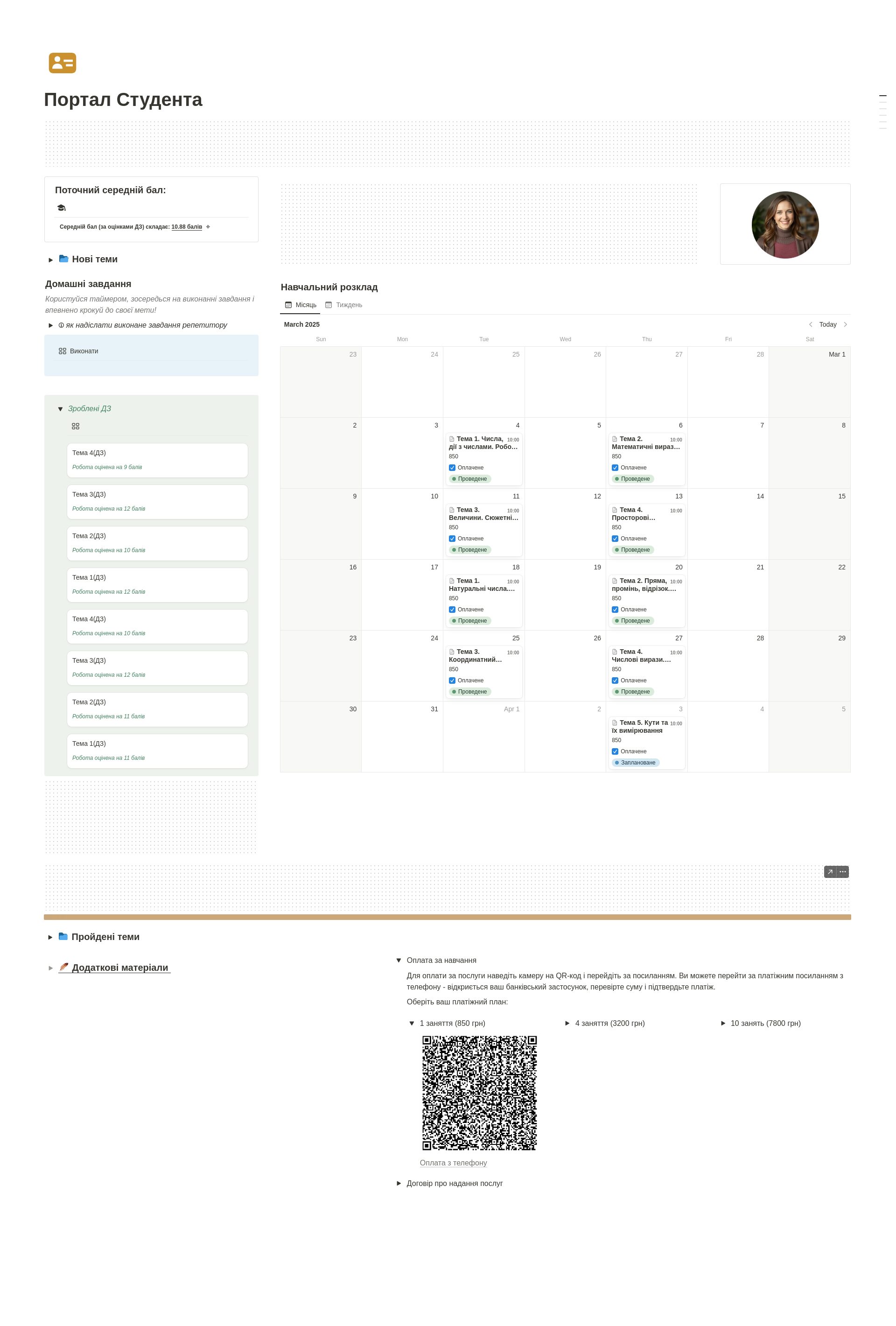Click the student ID card page icon
The height and width of the screenshot is (1326, 896).
tap(62, 63)
